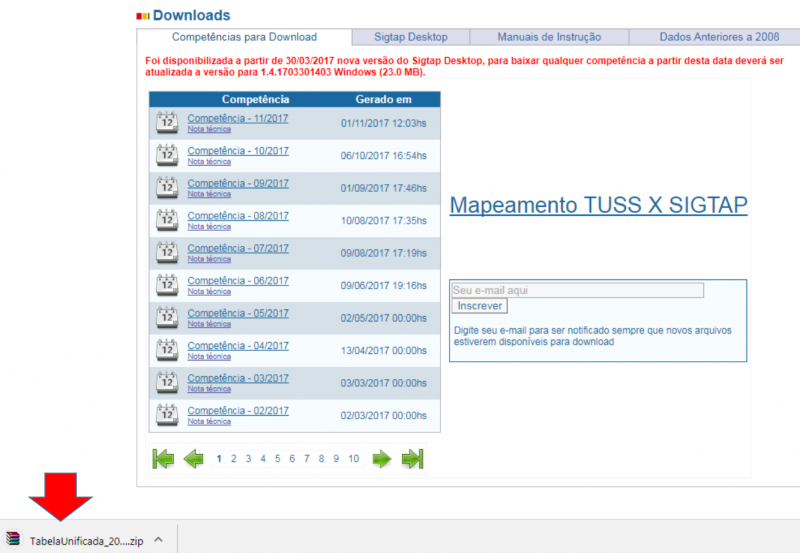Download Competência - 04/2017
The image size is (800, 553).
pyautogui.click(x=238, y=345)
